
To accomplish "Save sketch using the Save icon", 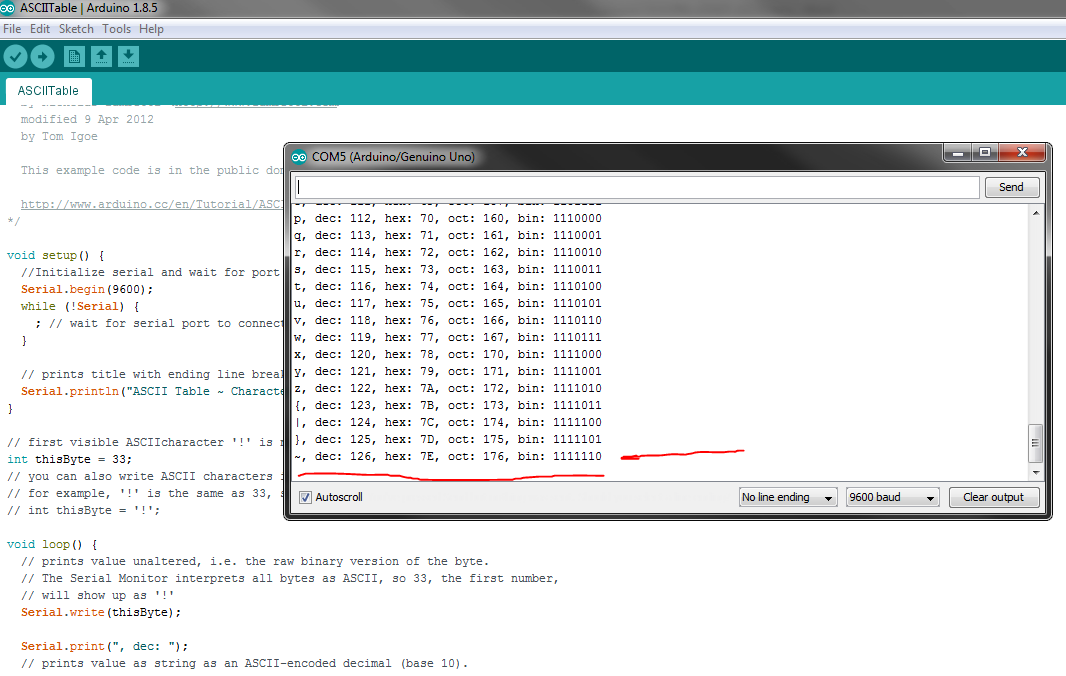I will pos(128,57).
